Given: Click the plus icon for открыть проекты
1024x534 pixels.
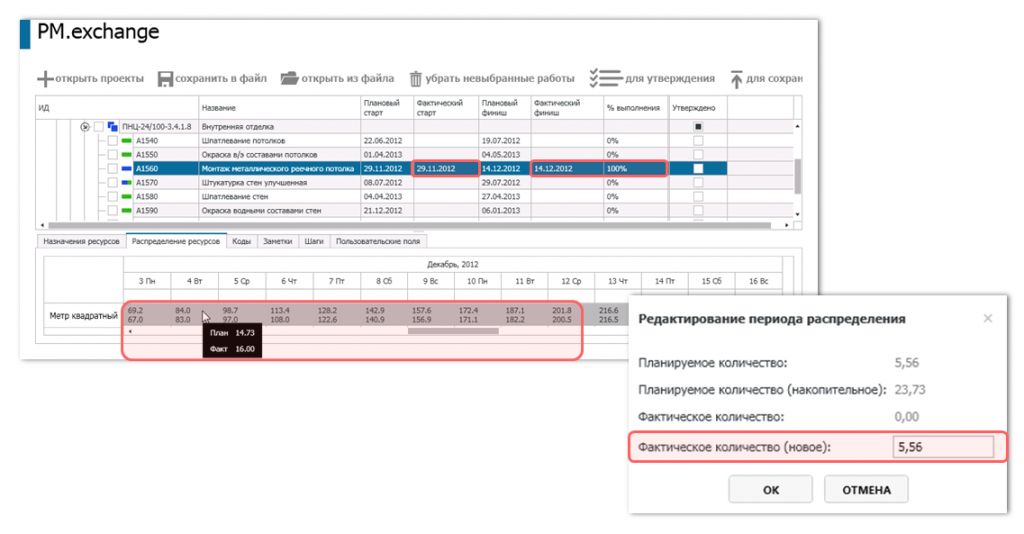Looking at the screenshot, I should click(44, 79).
